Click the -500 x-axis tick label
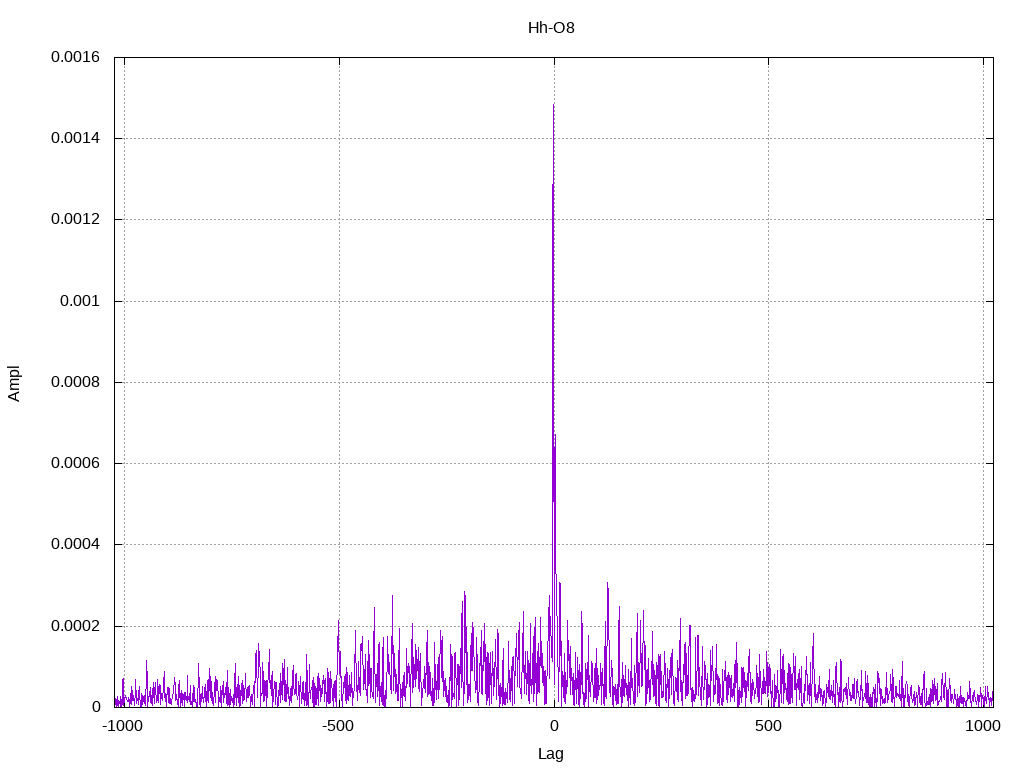1024x768 pixels. pyautogui.click(x=338, y=726)
